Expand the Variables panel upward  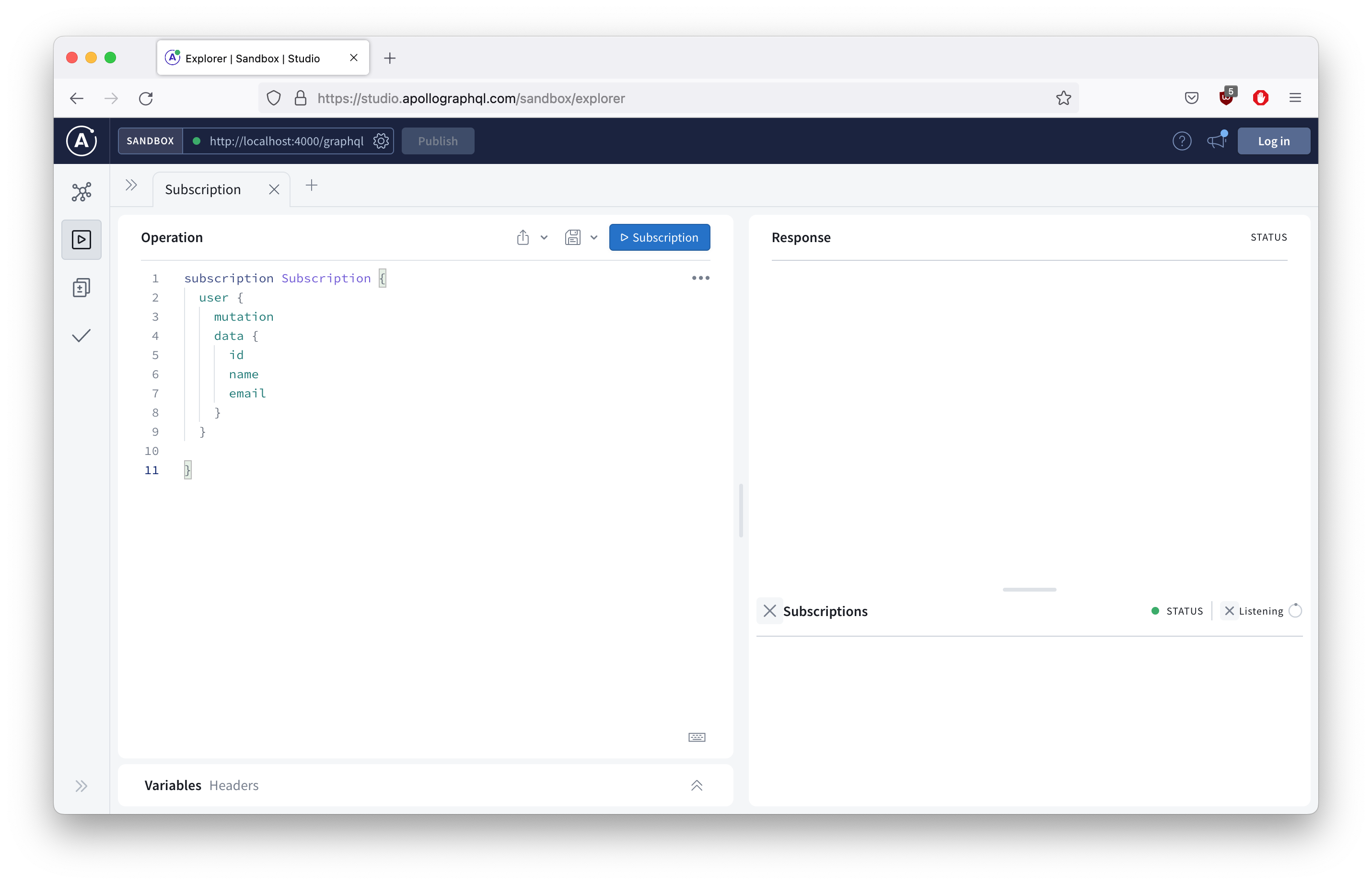(x=697, y=786)
